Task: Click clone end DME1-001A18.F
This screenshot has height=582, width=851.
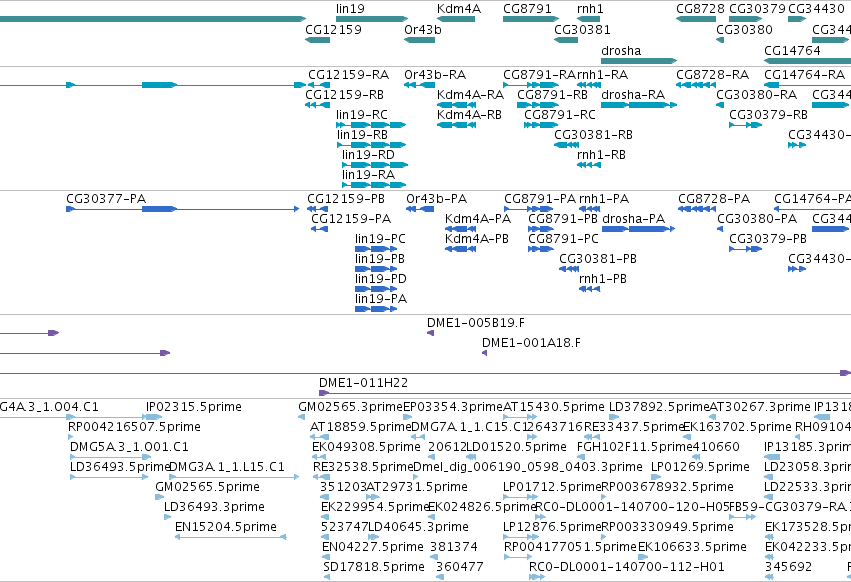Action: 485,353
